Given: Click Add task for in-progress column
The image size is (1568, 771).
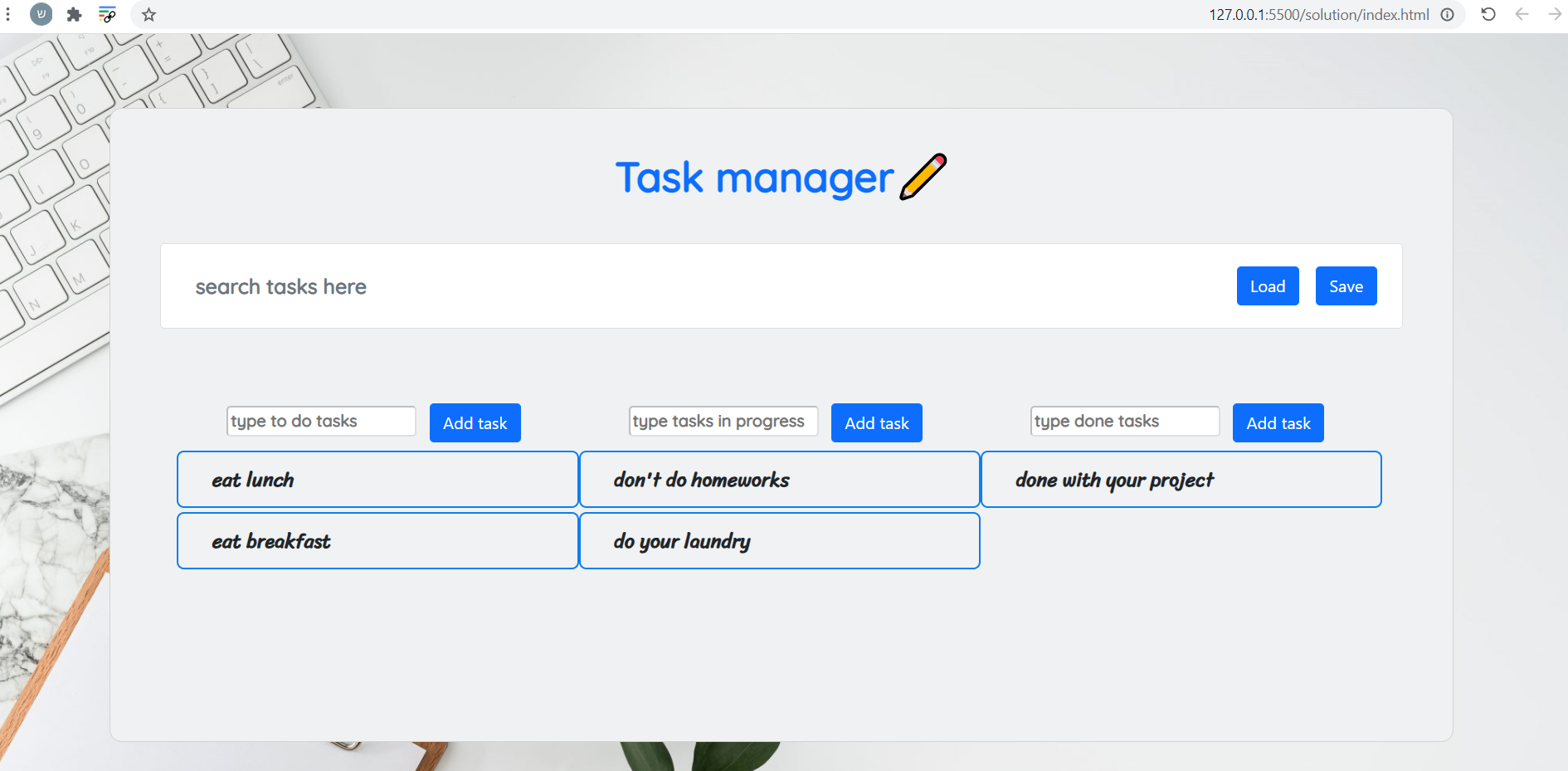Looking at the screenshot, I should [876, 422].
